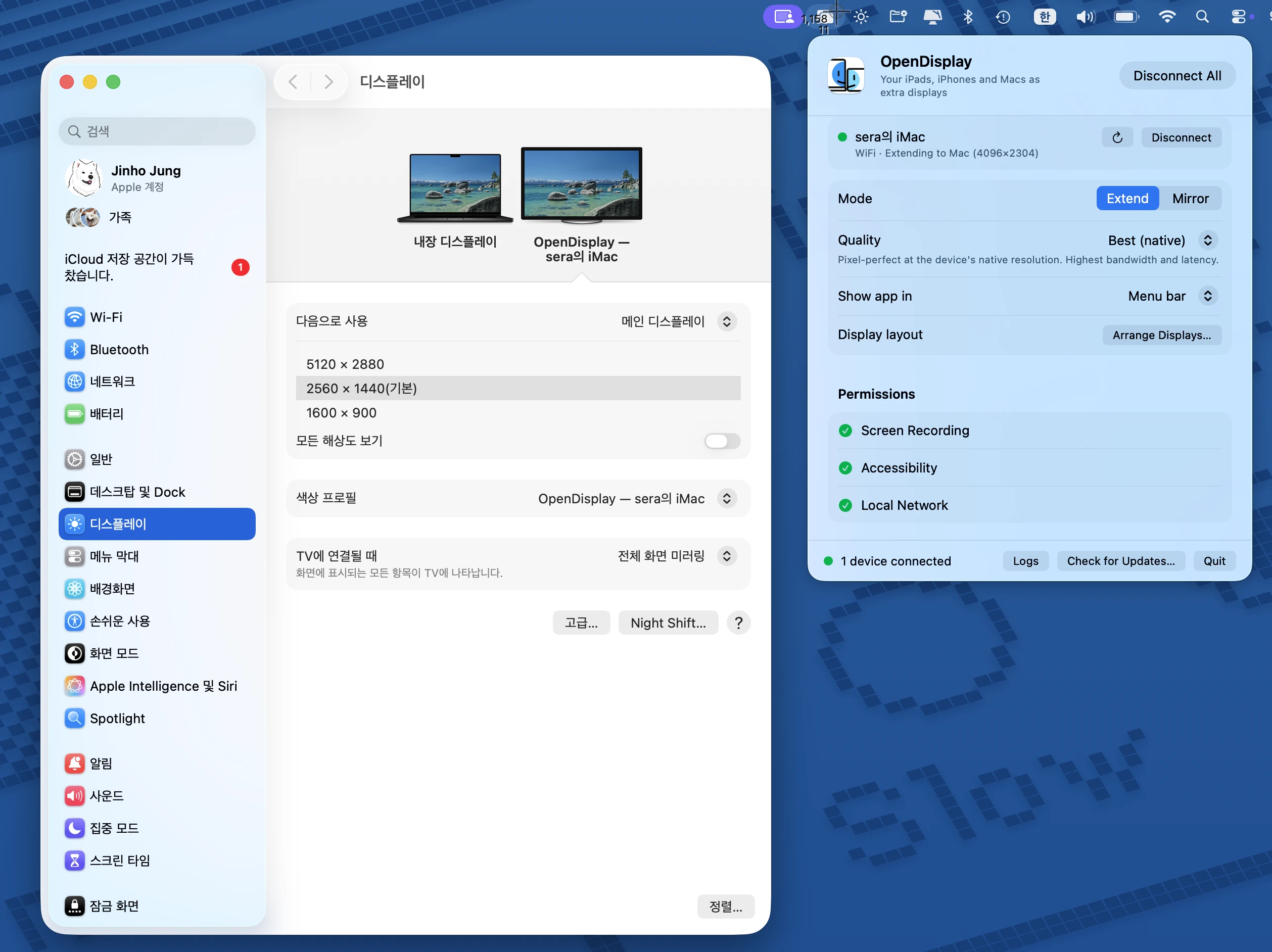1272x952 pixels.
Task: Open 메뉴 막대 settings in sidebar
Action: (x=157, y=556)
